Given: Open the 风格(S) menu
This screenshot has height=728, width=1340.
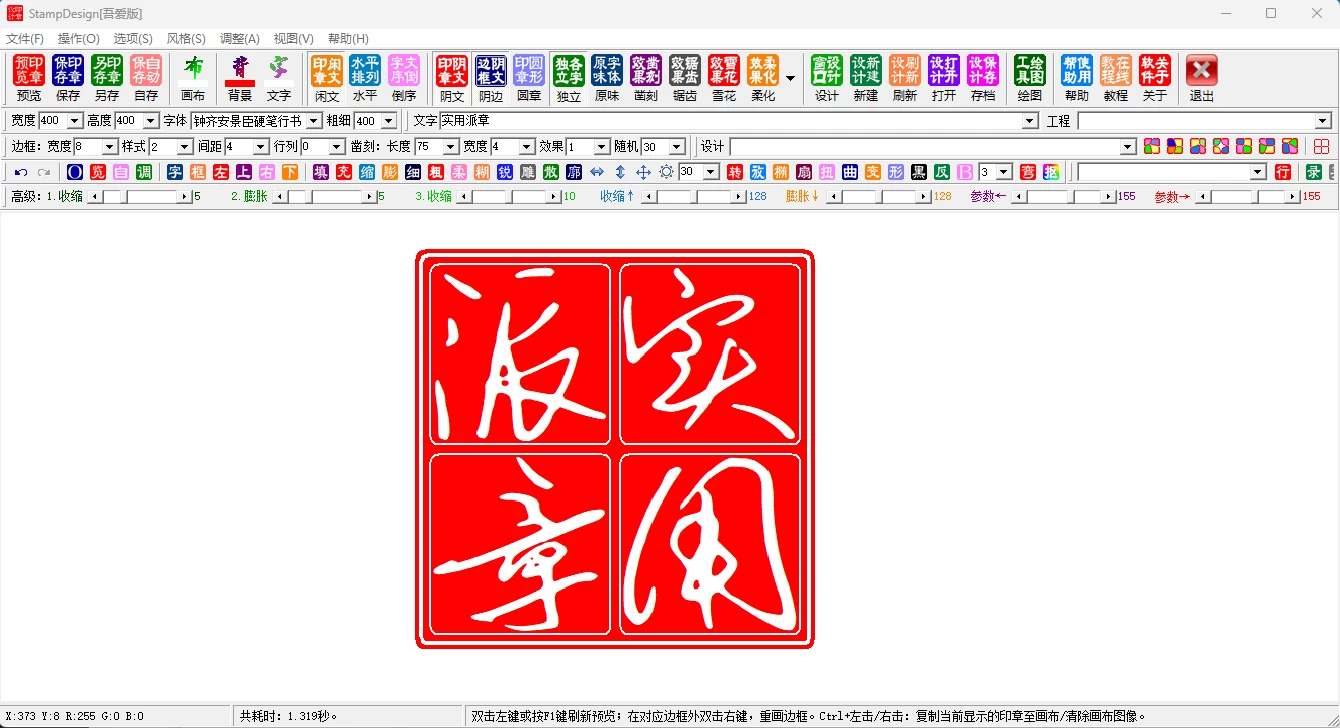Looking at the screenshot, I should 186,39.
